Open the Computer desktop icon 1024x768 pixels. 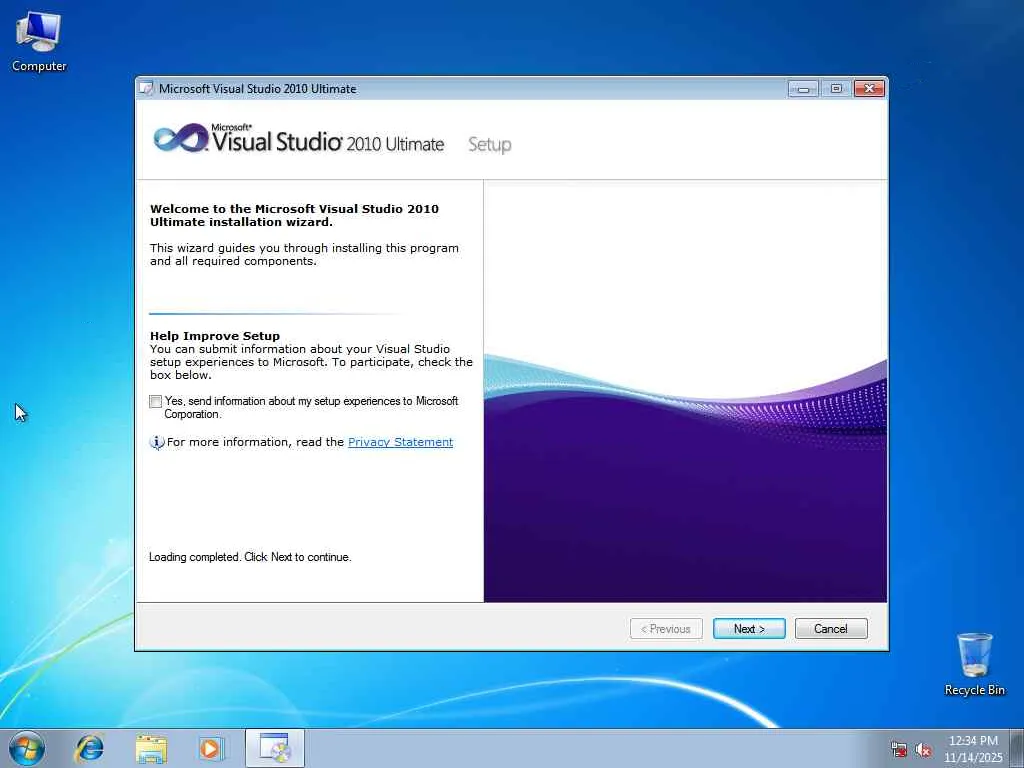[39, 42]
